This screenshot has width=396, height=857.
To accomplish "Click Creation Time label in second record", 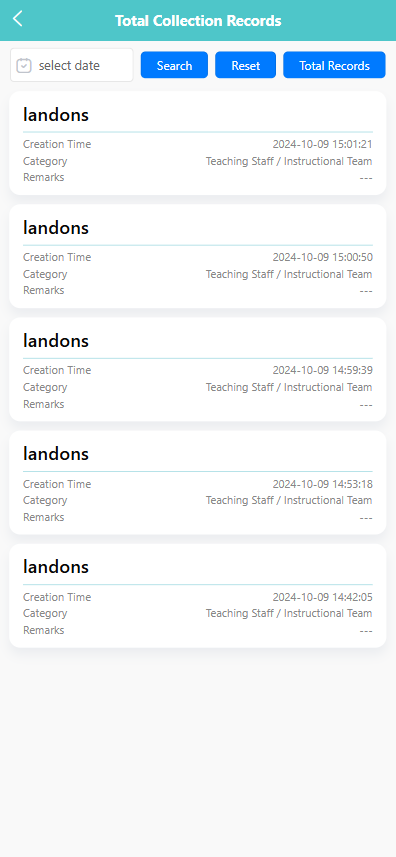I will click(57, 257).
